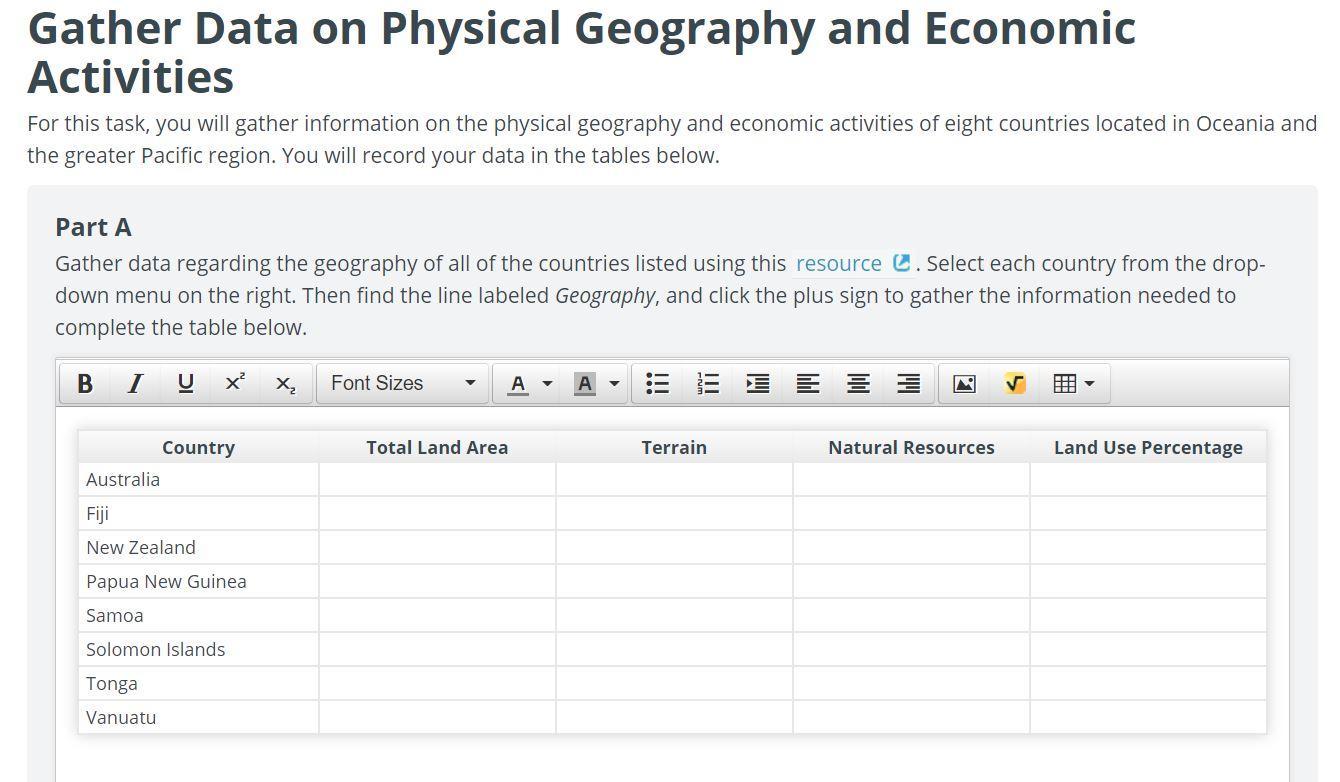Expand the background color arrow
The height and width of the screenshot is (782, 1340).
click(x=614, y=384)
